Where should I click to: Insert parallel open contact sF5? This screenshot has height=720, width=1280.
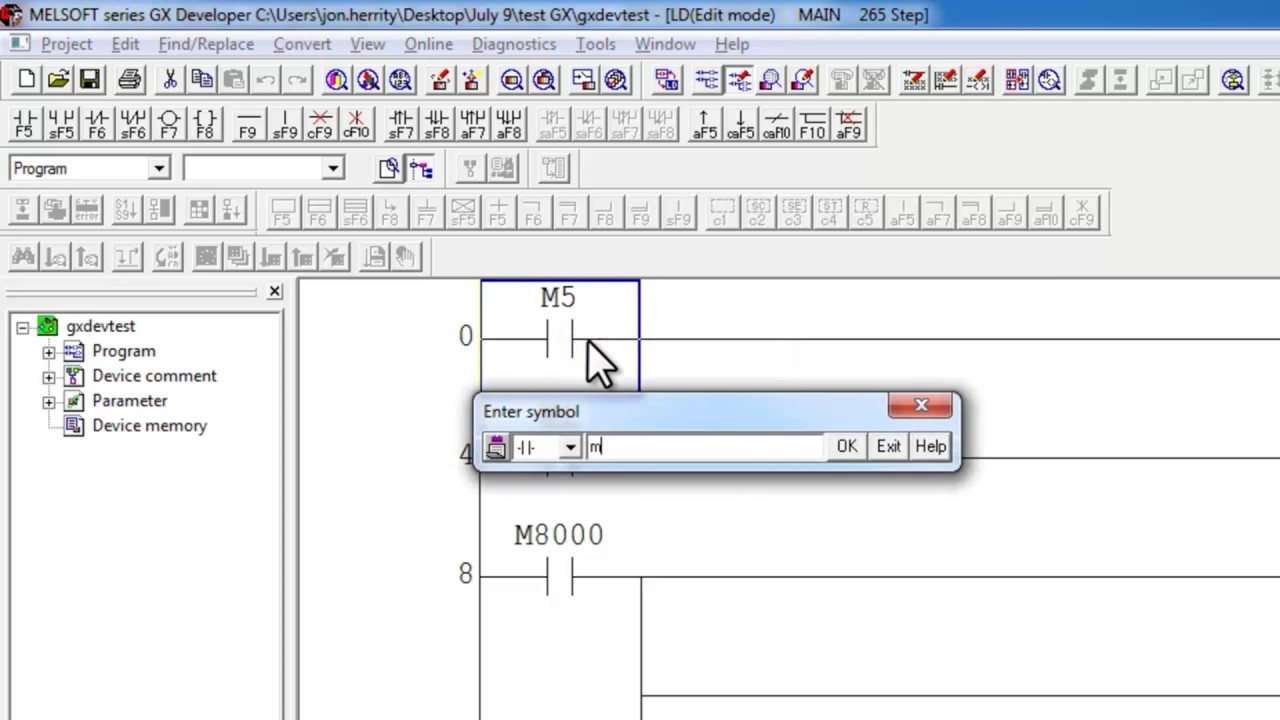click(x=61, y=124)
